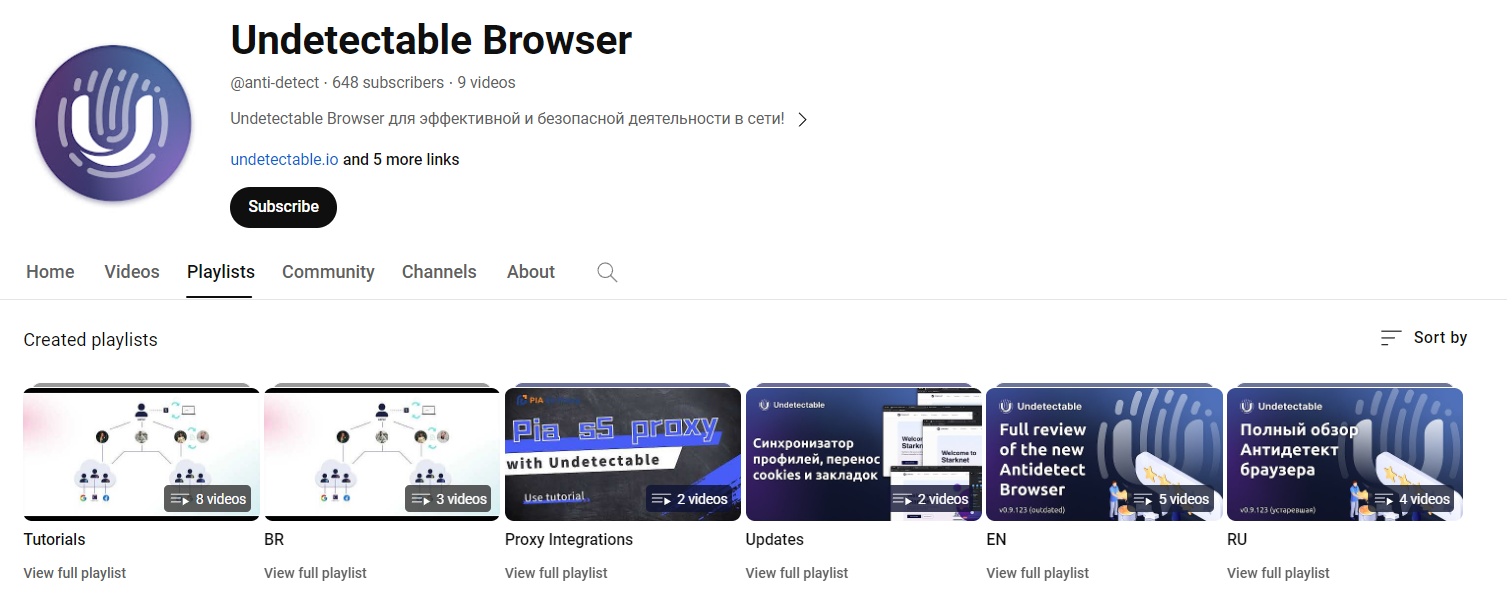The width and height of the screenshot is (1507, 611).
Task: Click the 2 videos badge on Proxy Integrations
Action: click(x=690, y=498)
